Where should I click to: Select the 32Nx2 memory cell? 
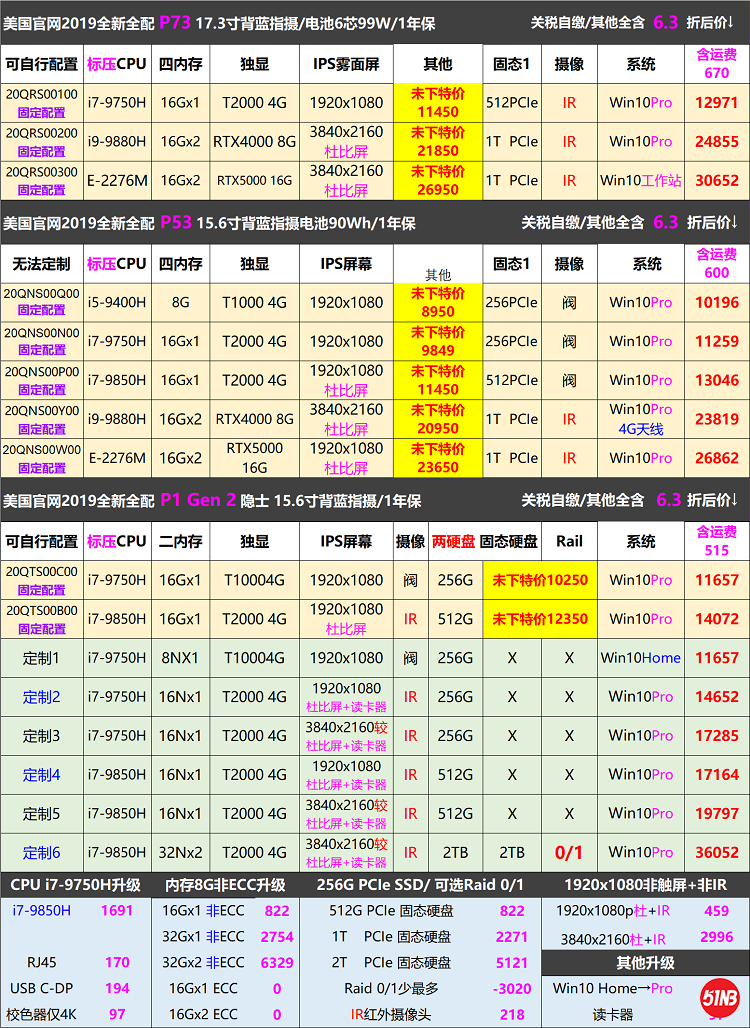[180, 852]
